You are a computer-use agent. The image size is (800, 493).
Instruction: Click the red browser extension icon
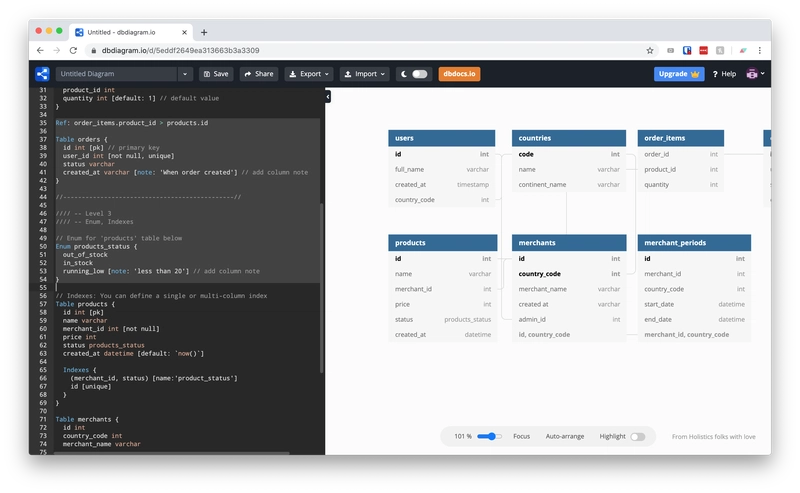704,51
